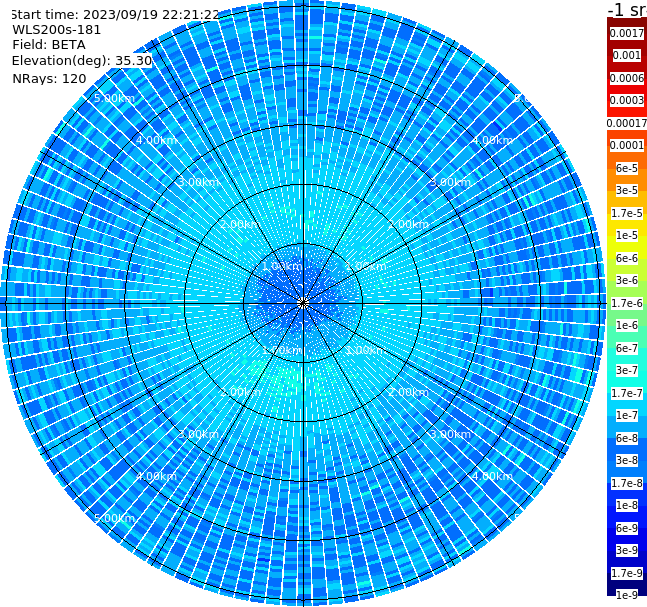Select the 1.7e-5 colorbar label

pos(627,213)
